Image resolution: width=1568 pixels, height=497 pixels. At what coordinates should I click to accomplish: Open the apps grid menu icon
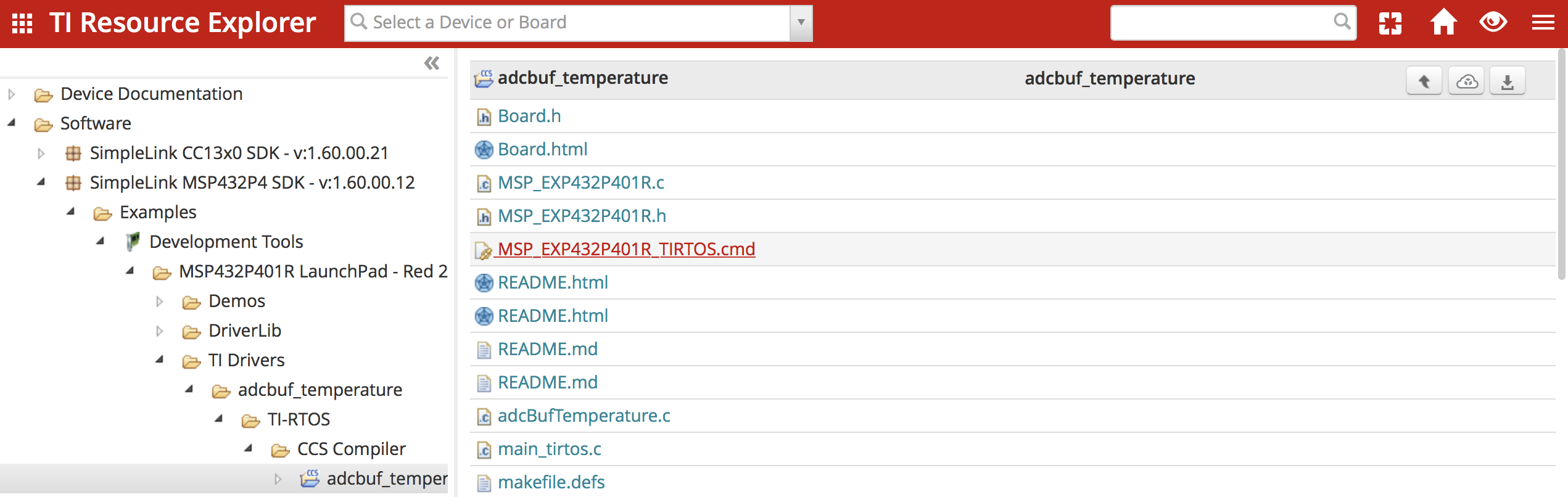tap(22, 23)
